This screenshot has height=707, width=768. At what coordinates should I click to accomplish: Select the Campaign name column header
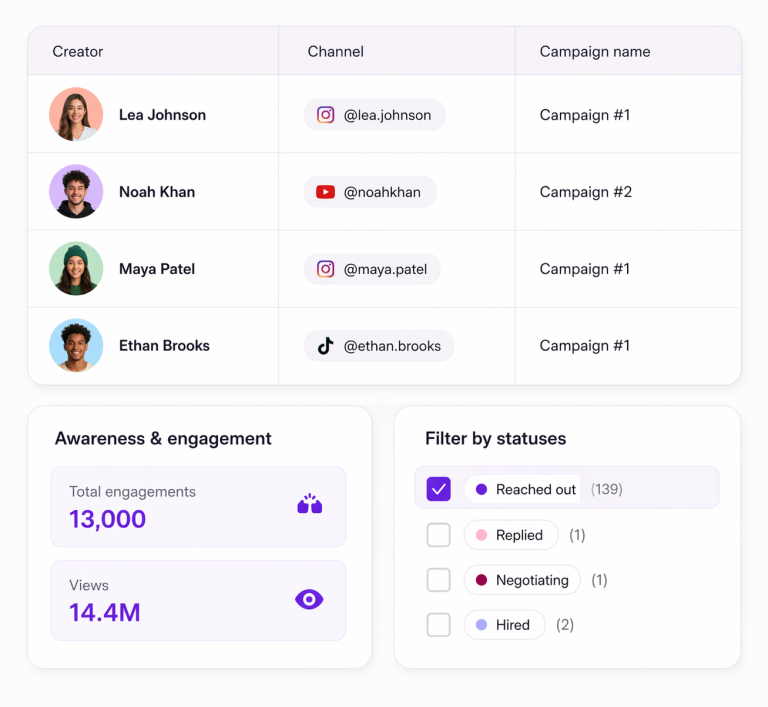click(594, 52)
